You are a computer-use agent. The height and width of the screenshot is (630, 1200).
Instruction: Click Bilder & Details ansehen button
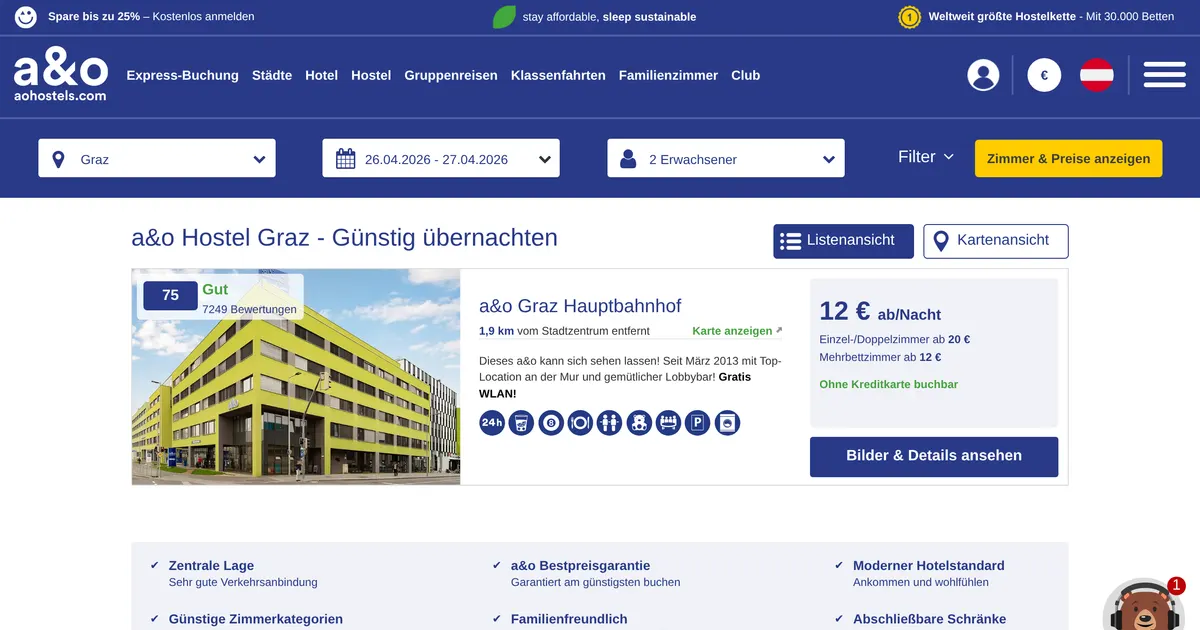point(934,456)
